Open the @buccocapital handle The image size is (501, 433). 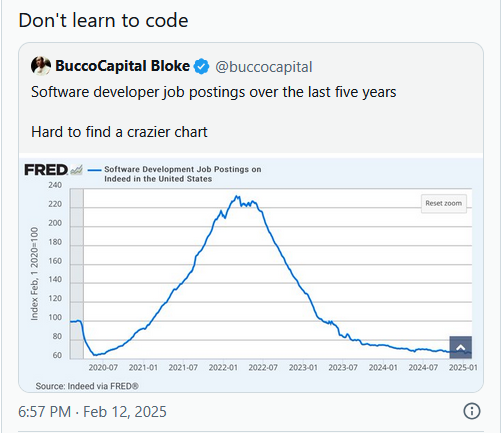click(x=264, y=67)
